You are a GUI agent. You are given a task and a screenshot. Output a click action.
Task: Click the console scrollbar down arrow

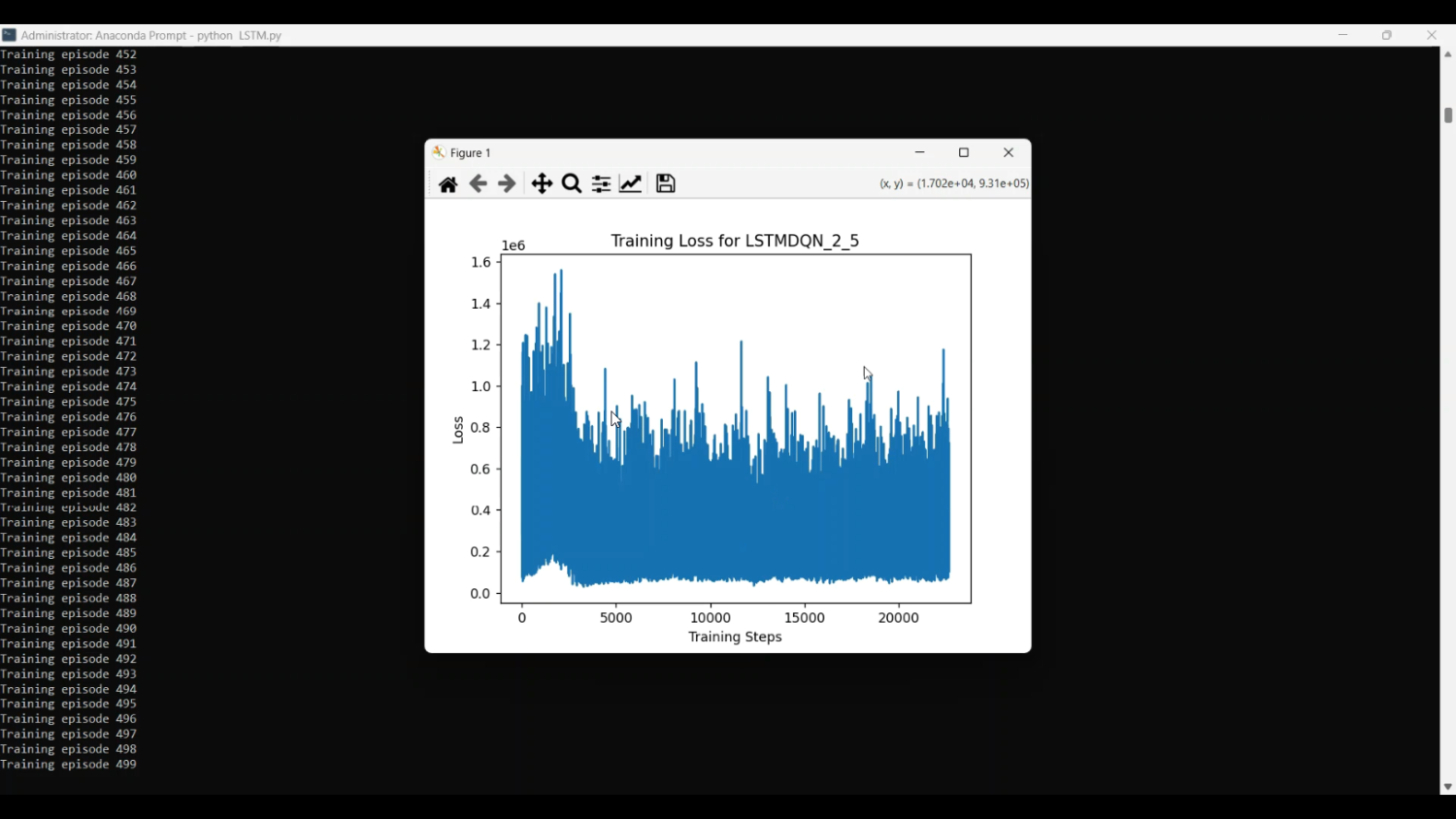pyautogui.click(x=1448, y=786)
